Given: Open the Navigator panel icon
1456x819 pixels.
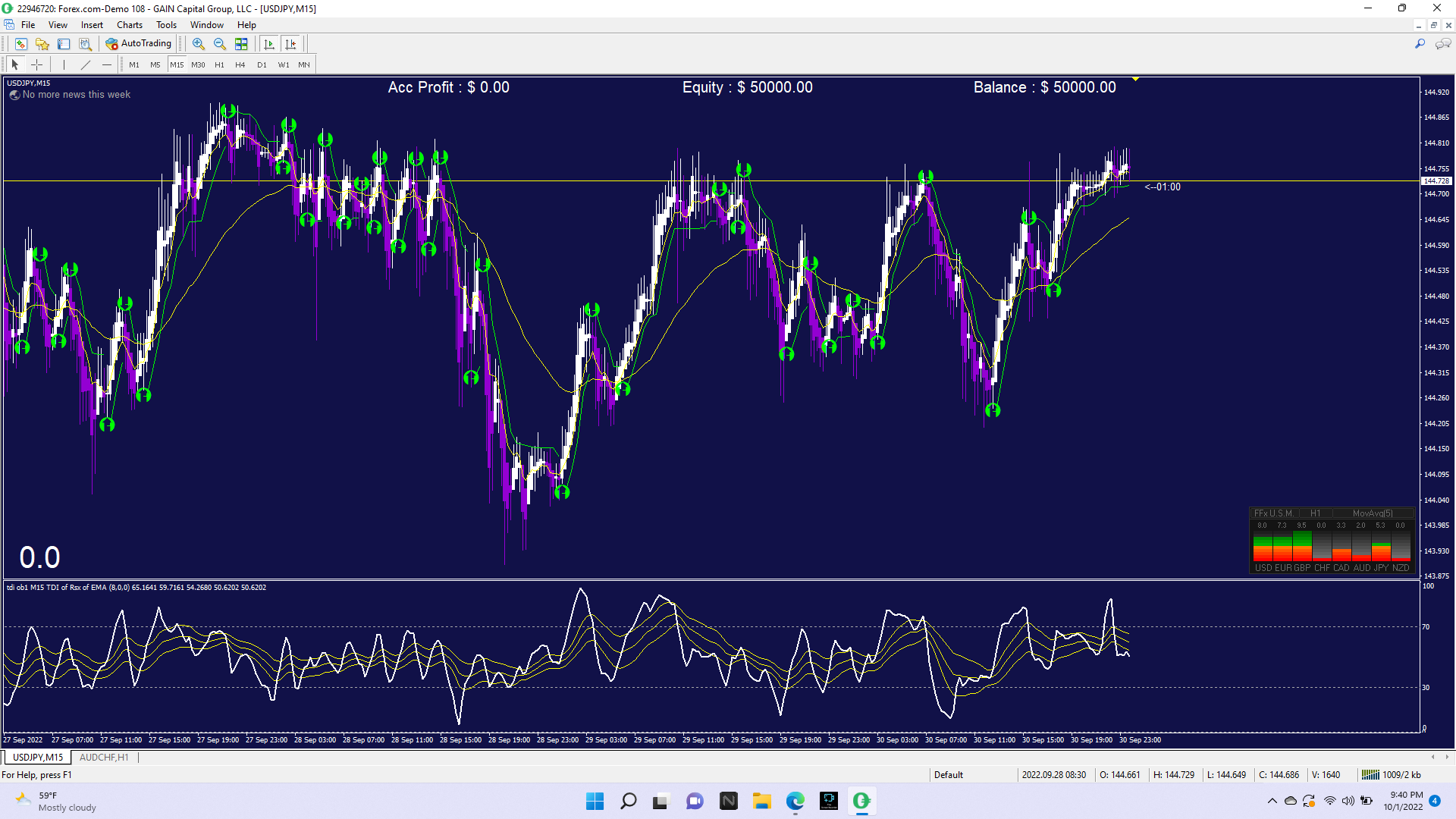Looking at the screenshot, I should coord(42,44).
